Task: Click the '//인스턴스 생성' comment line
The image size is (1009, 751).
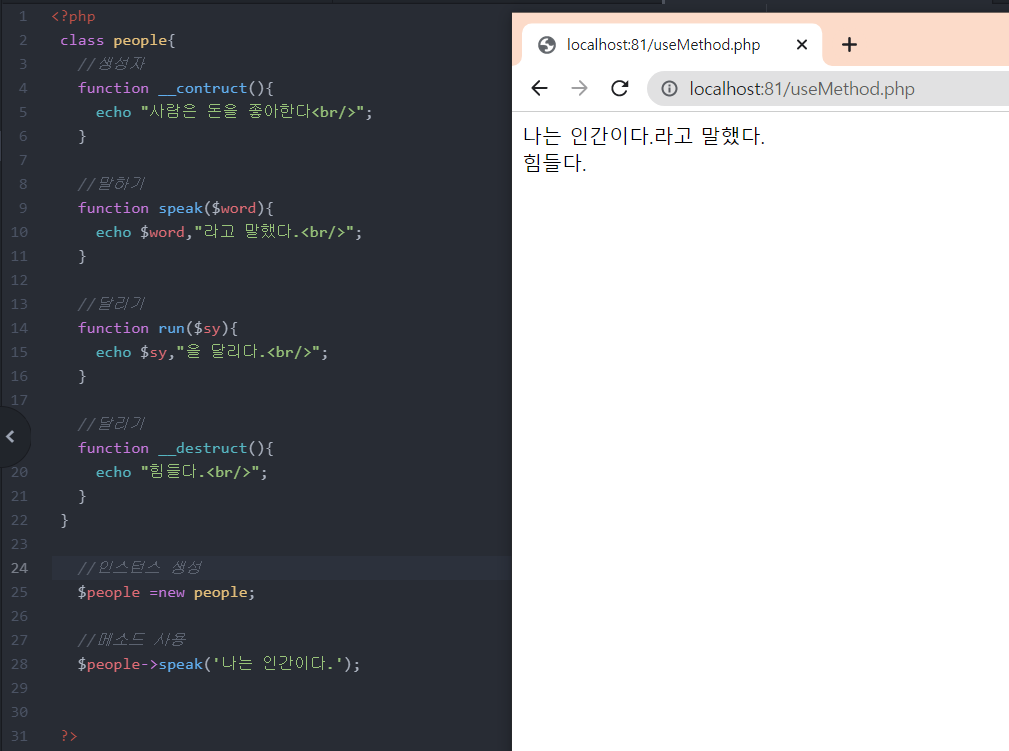Action: click(x=140, y=568)
